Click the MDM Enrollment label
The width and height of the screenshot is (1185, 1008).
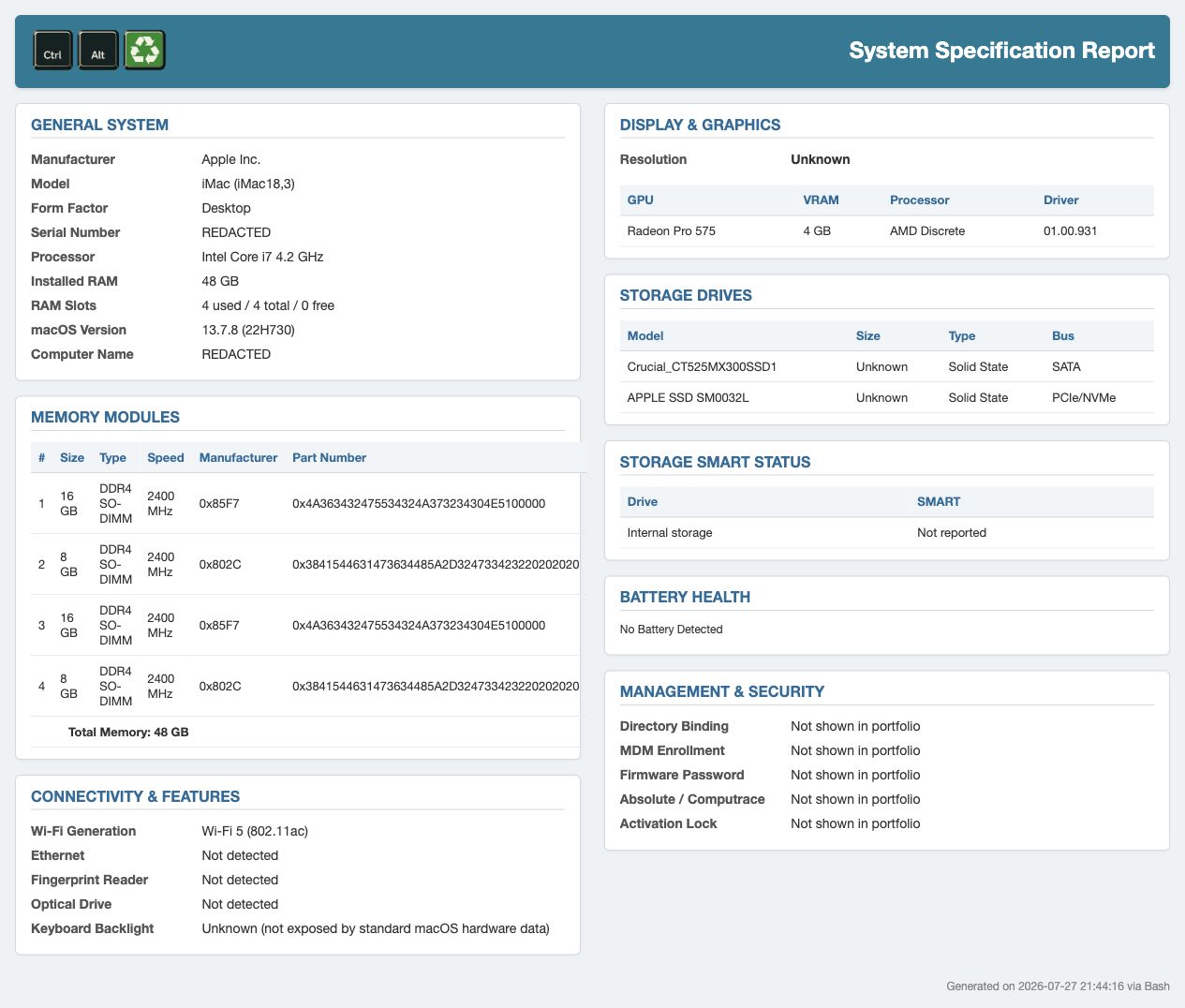[x=673, y=750]
